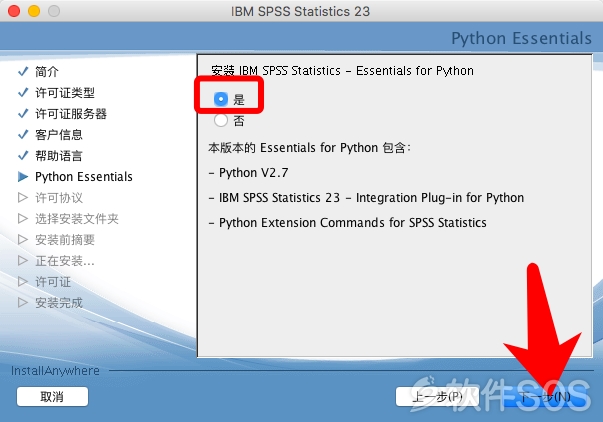Click the 许可证 pending step
603x422 pixels.
53,282
